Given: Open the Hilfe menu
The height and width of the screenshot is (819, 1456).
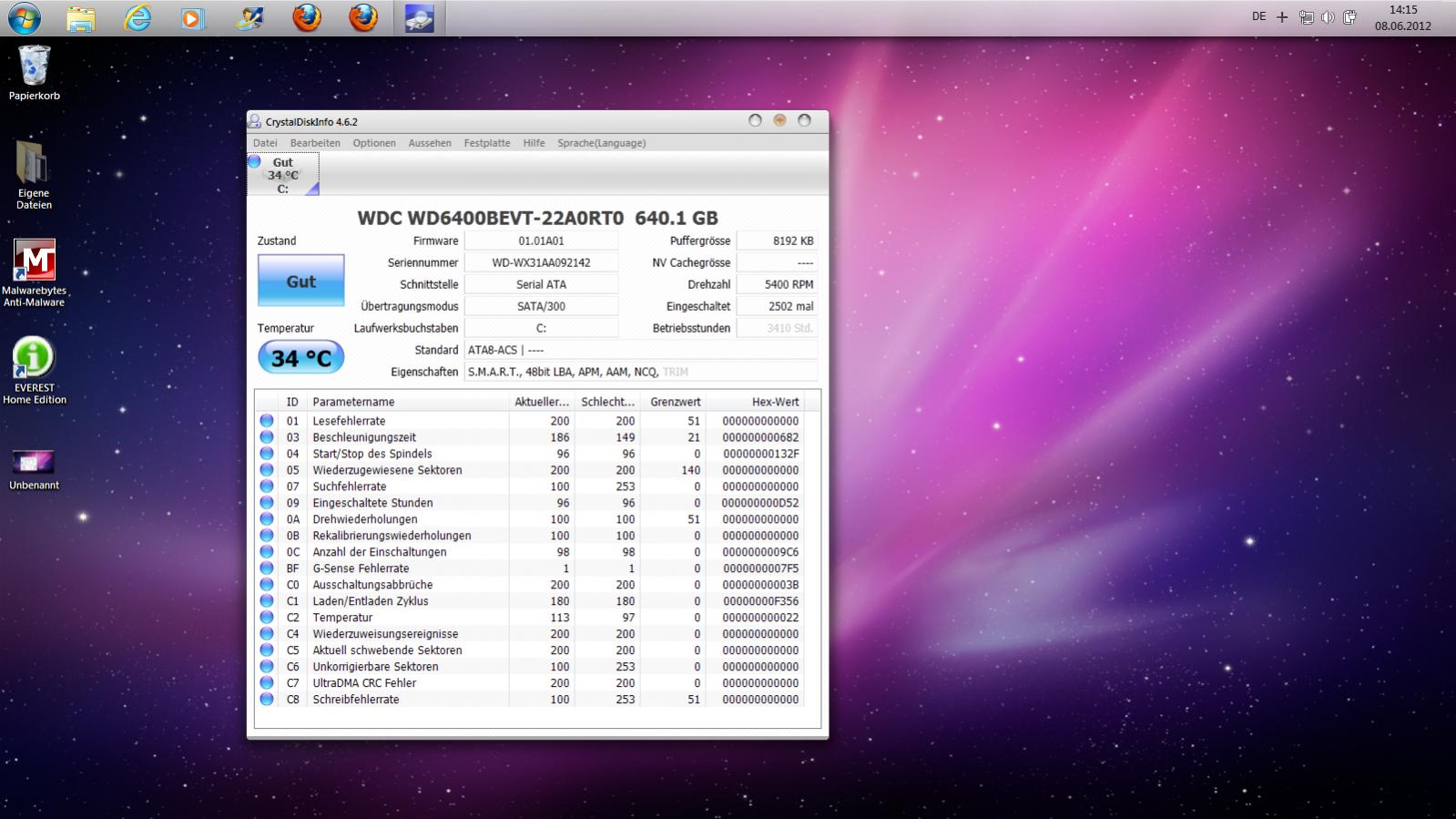Looking at the screenshot, I should click(x=534, y=143).
